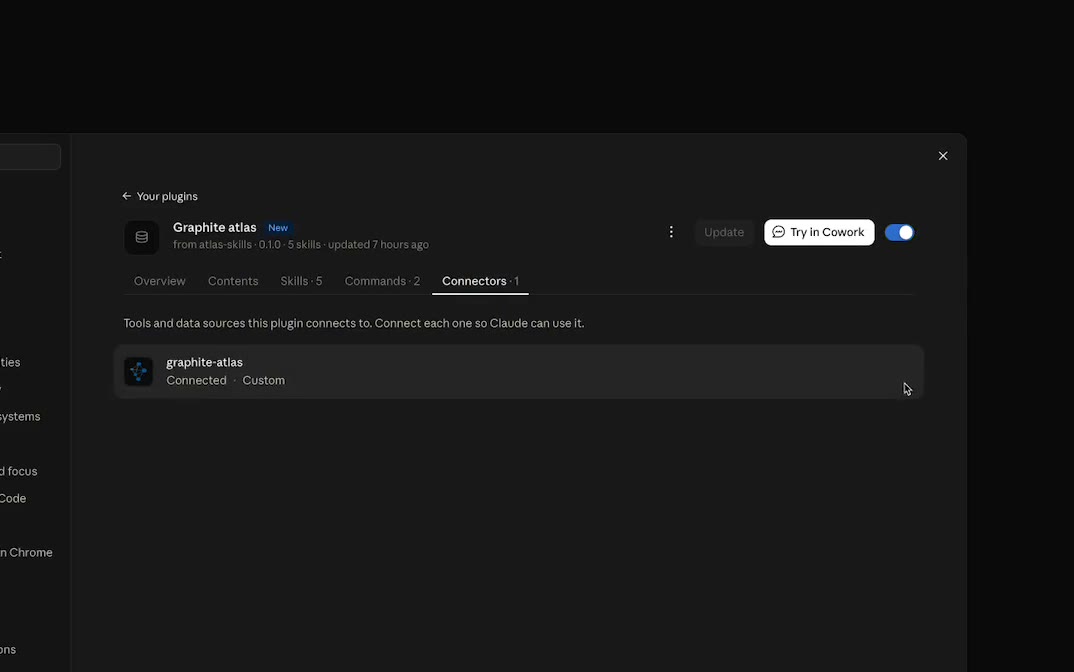This screenshot has width=1074, height=672.
Task: Click the New badge beside Graphite atlas
Action: [x=278, y=227]
